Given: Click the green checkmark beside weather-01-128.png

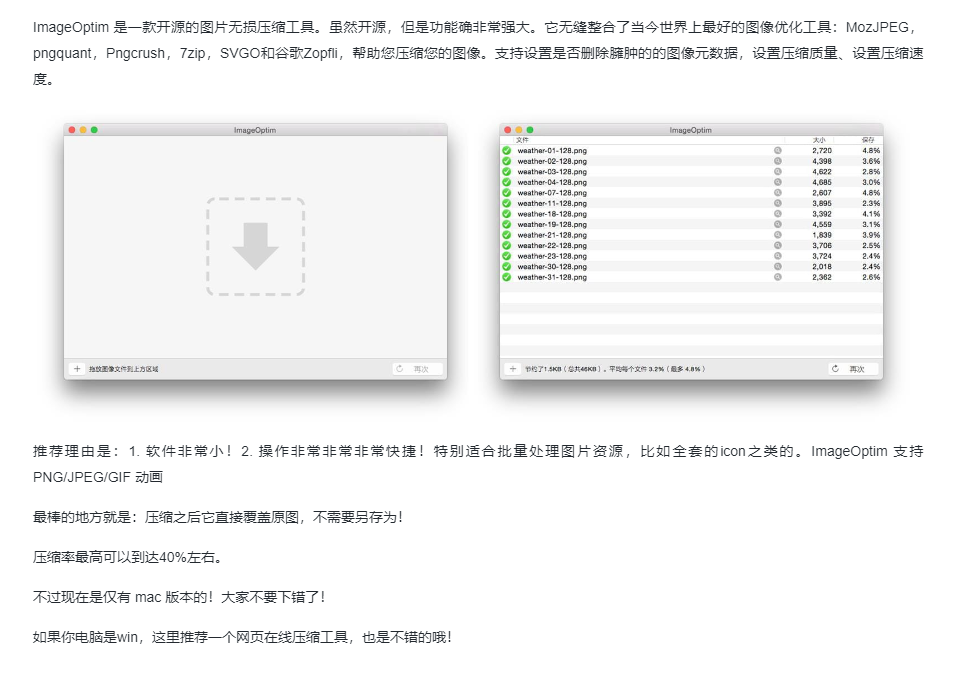Looking at the screenshot, I should pos(507,151).
